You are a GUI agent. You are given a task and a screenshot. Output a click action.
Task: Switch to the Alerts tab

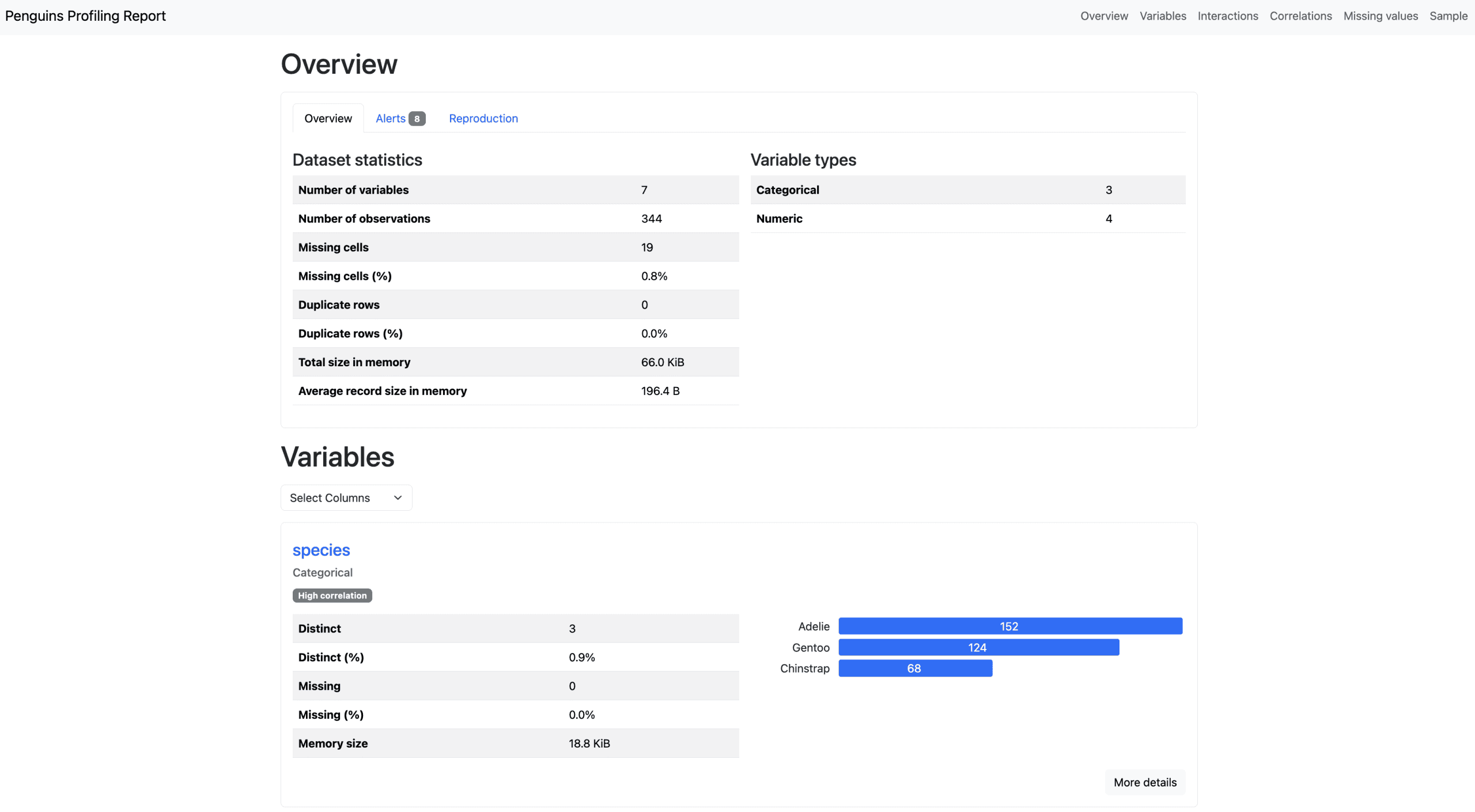(x=400, y=118)
